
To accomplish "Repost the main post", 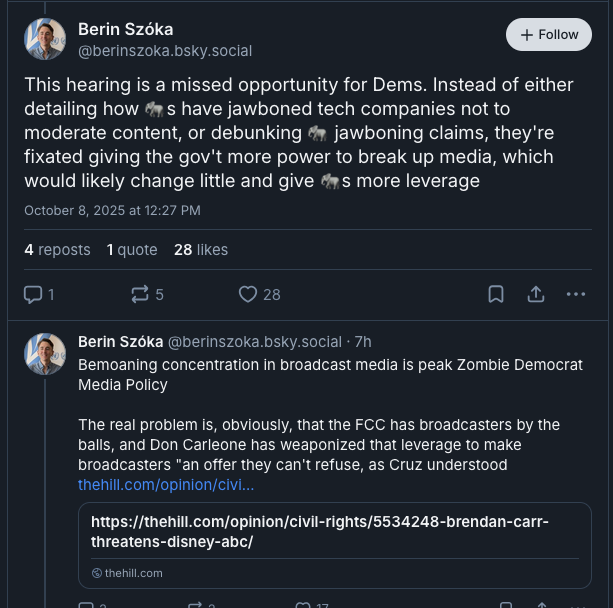I will click(x=147, y=294).
